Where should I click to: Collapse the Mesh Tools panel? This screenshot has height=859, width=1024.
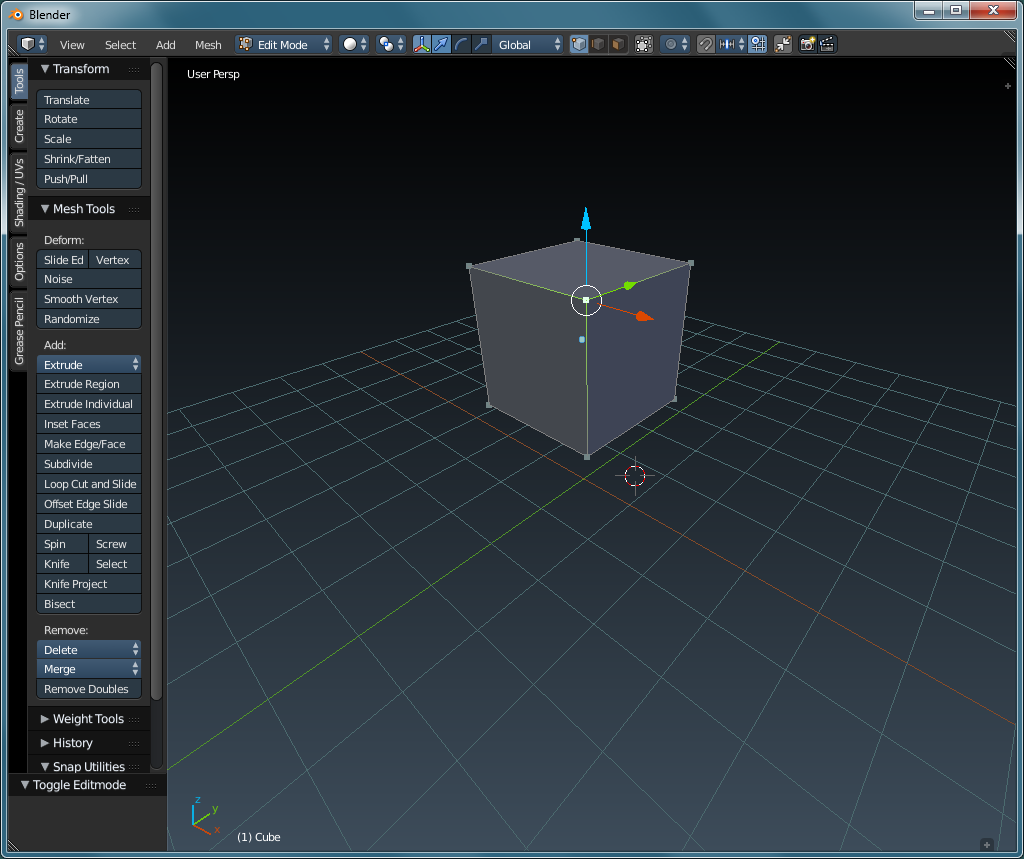pyautogui.click(x=45, y=209)
